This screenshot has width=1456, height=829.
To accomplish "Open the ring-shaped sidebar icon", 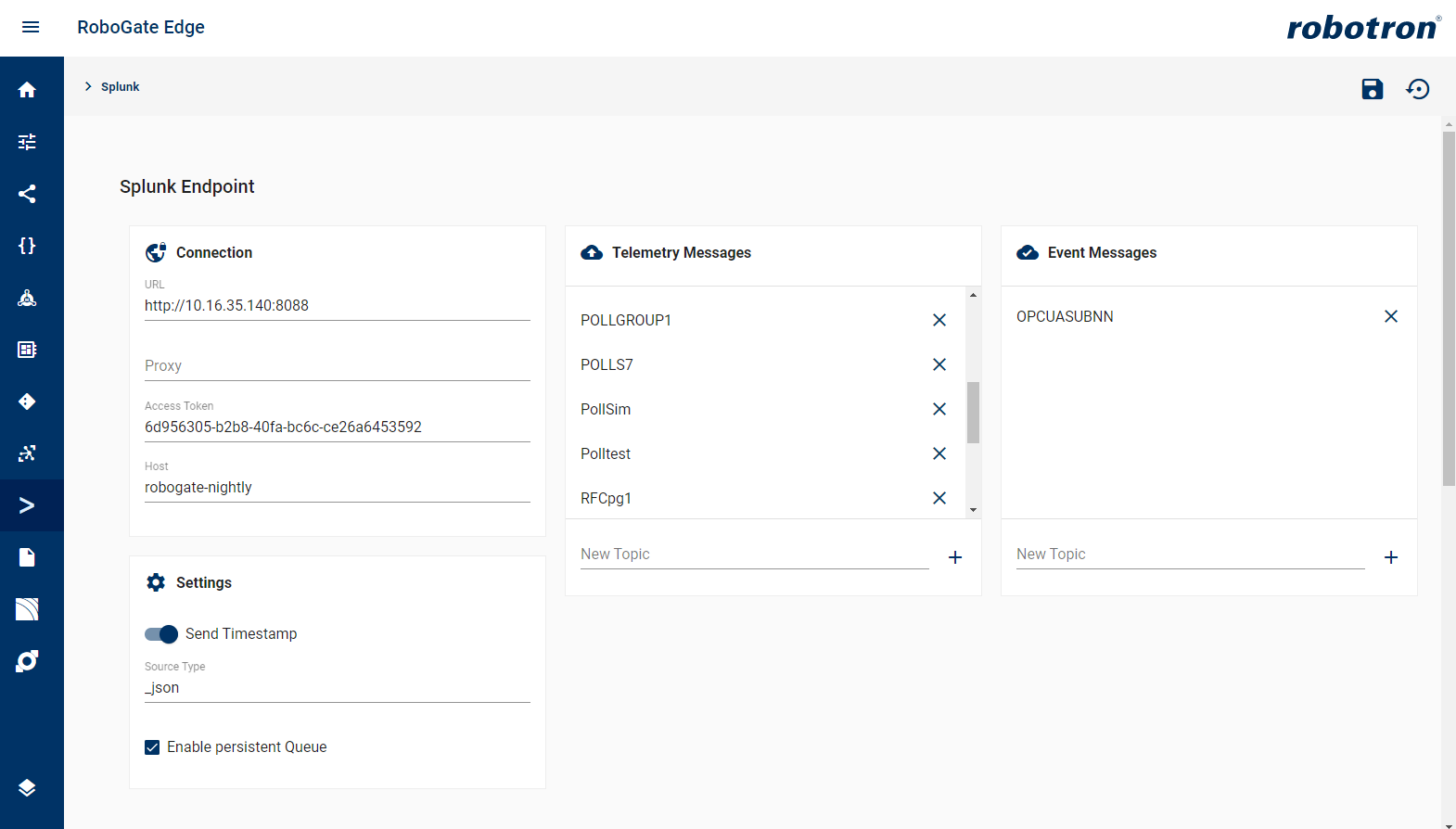I will point(27,661).
